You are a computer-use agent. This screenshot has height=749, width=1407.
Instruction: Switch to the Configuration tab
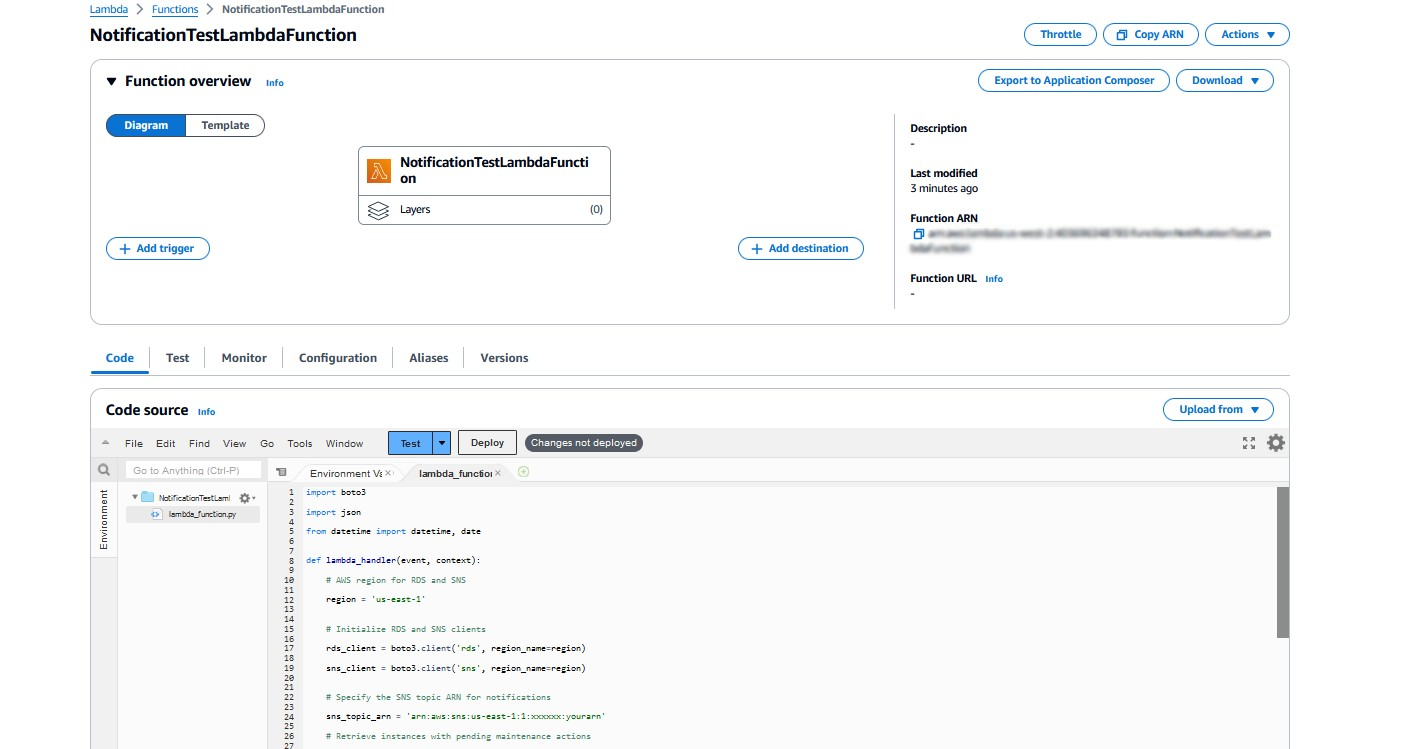click(338, 358)
